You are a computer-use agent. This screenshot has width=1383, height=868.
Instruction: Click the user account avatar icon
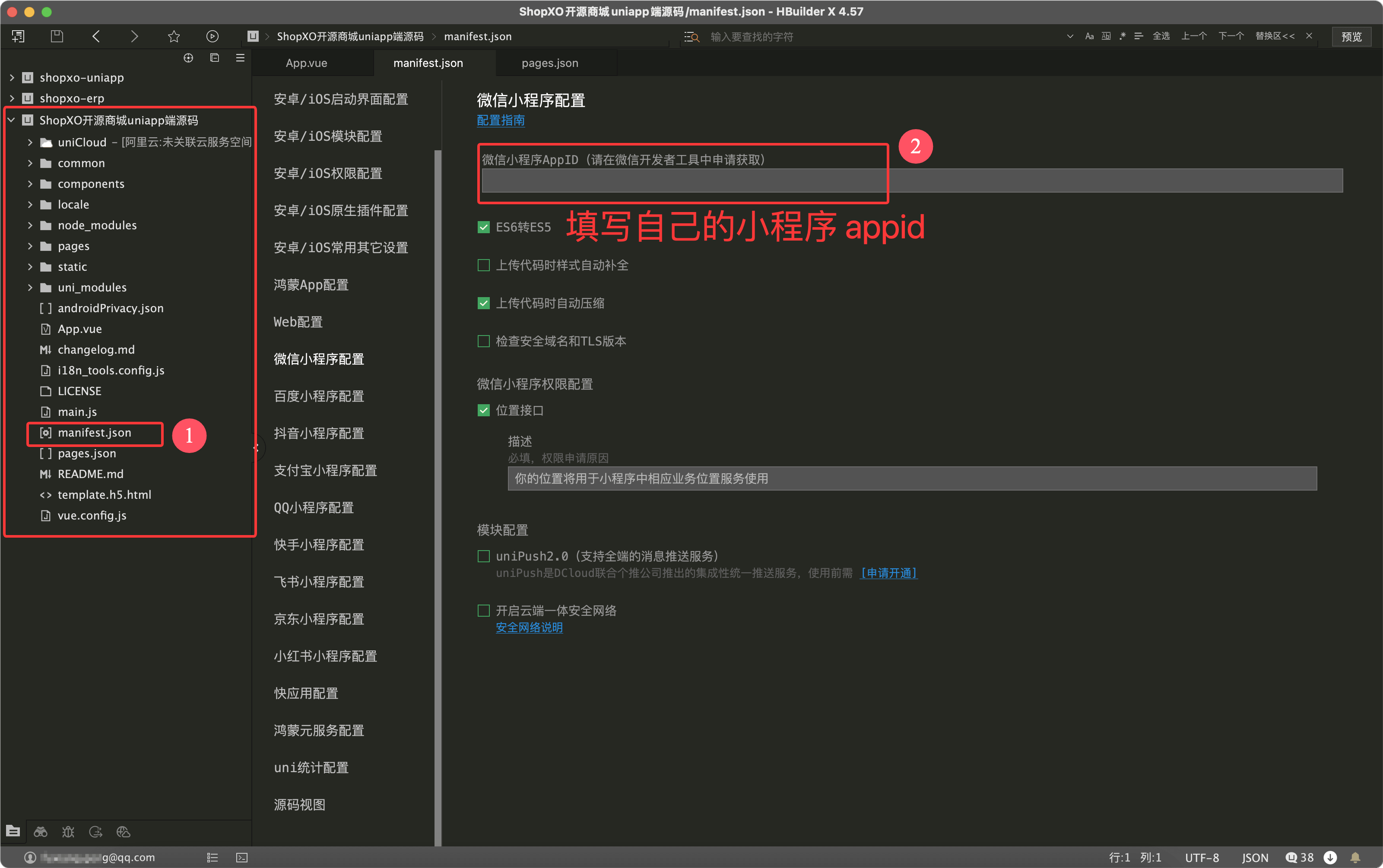(x=30, y=857)
